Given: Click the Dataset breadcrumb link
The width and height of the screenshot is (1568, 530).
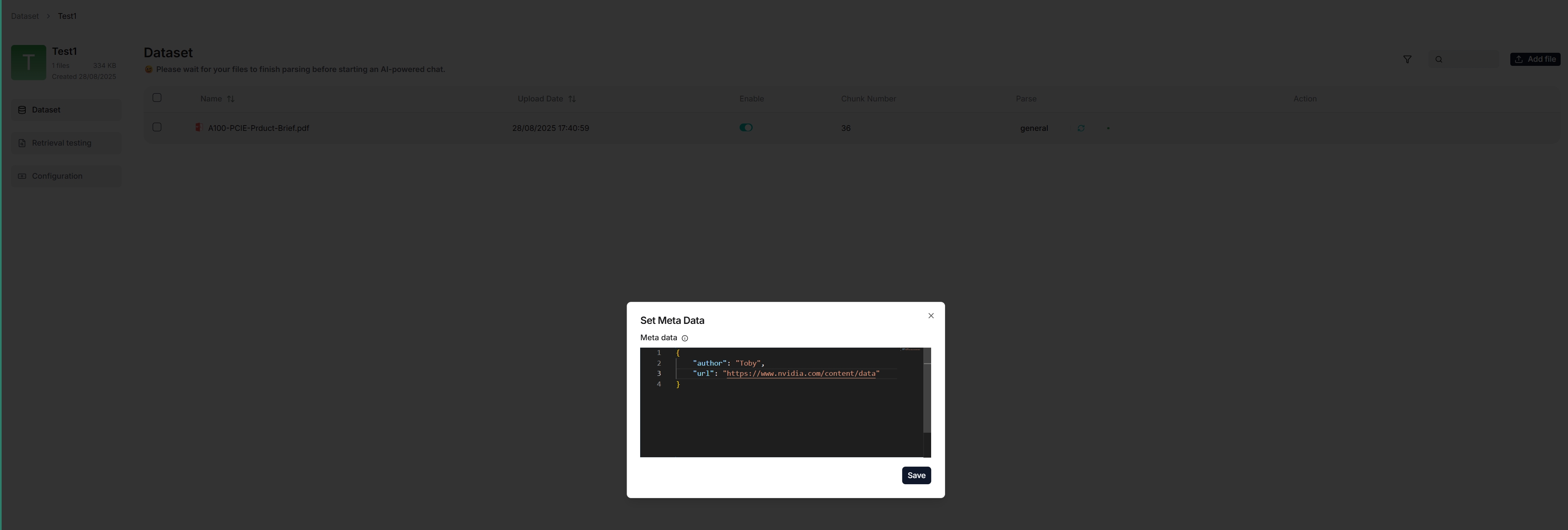Looking at the screenshot, I should click(25, 16).
